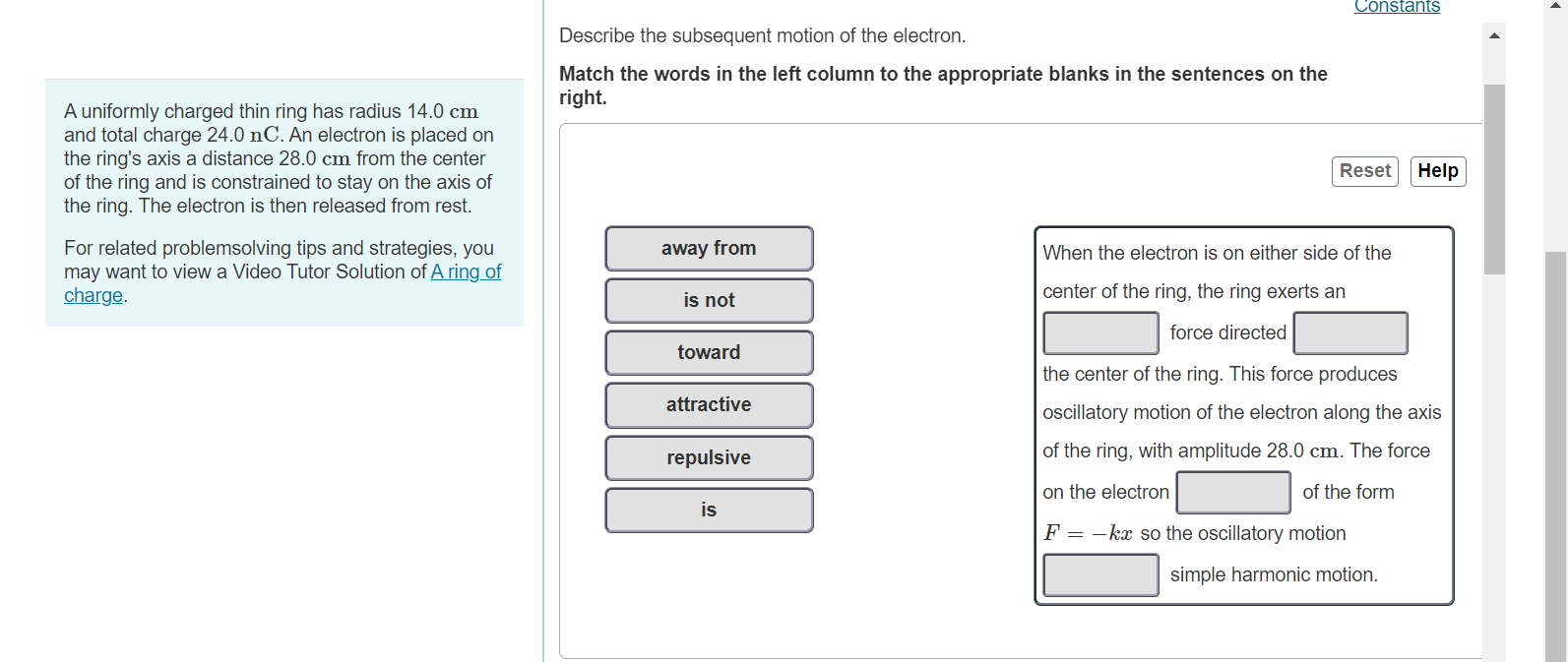This screenshot has width=1568, height=662.
Task: Open the Help dialog
Action: click(x=1438, y=170)
